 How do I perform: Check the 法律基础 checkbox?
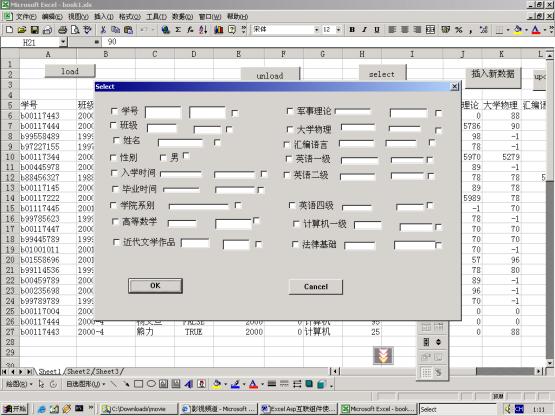point(295,244)
